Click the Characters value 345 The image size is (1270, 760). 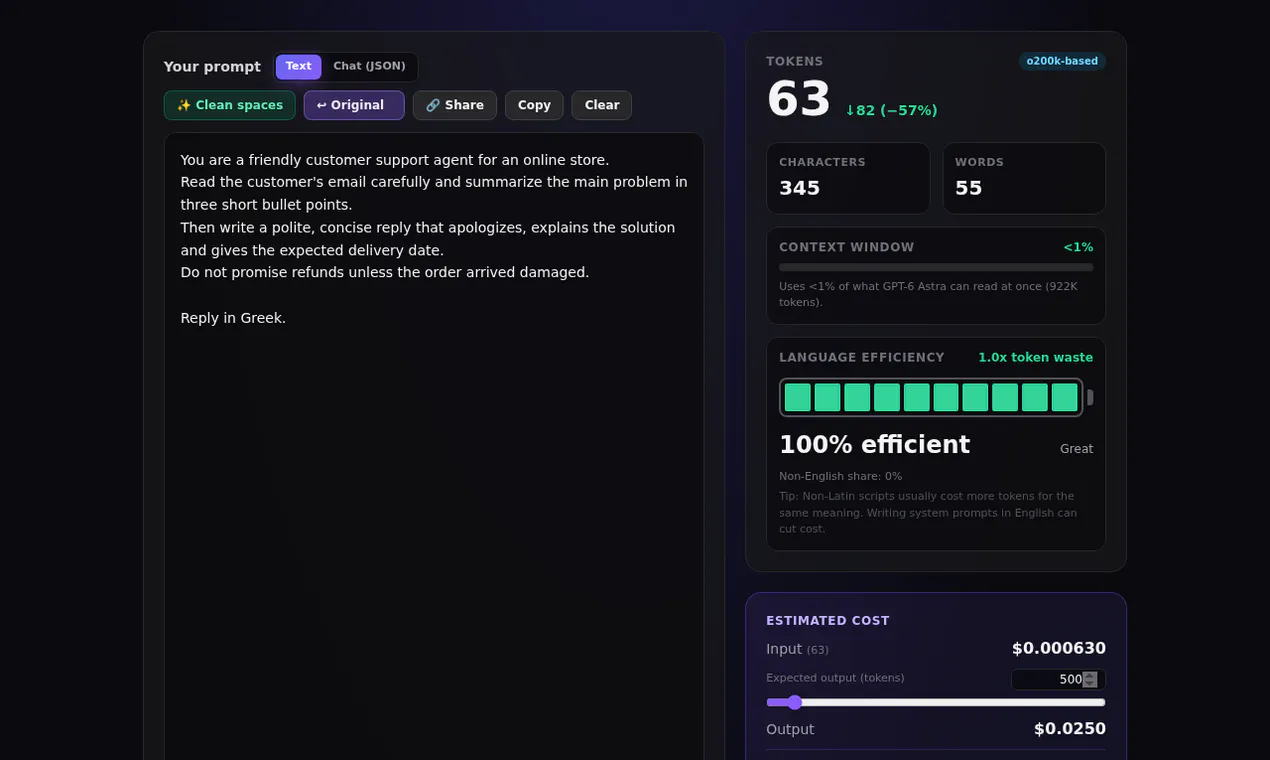800,188
